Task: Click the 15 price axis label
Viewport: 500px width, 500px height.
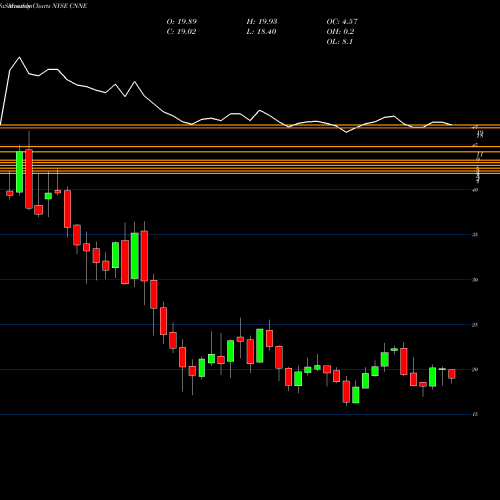Action: [475, 414]
